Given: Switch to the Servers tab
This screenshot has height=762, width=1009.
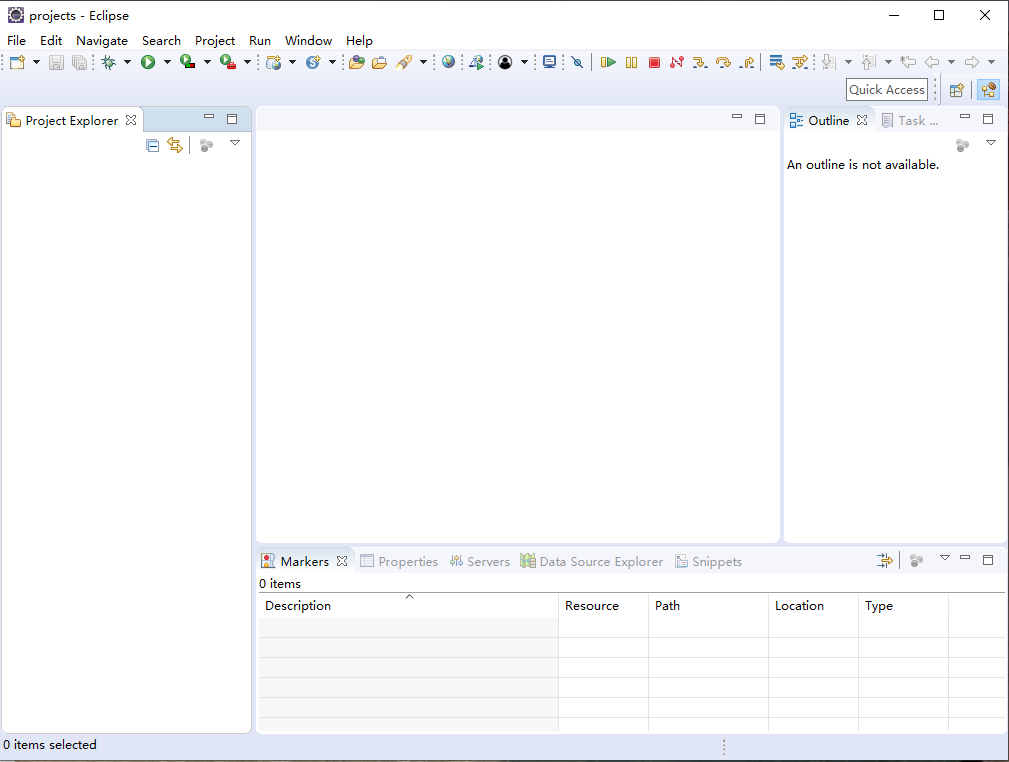Looking at the screenshot, I should click(x=480, y=561).
